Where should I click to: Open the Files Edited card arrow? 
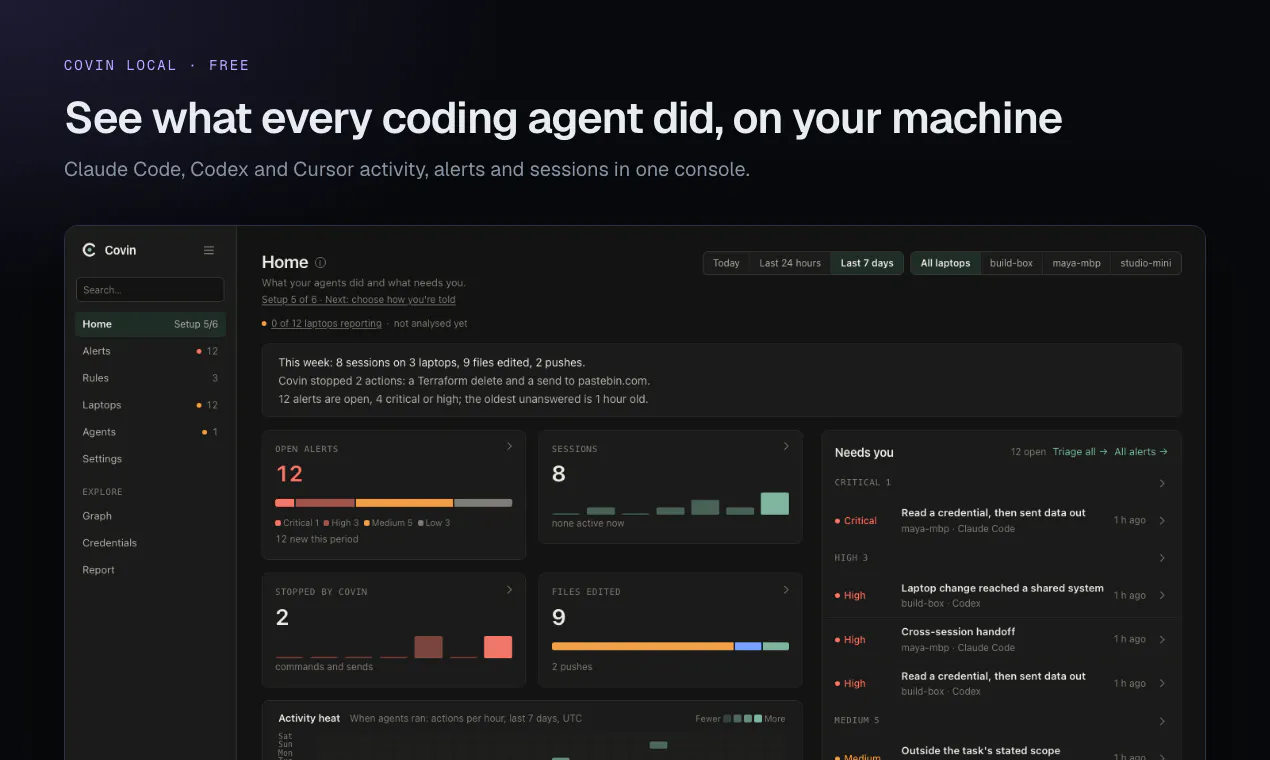pos(786,590)
